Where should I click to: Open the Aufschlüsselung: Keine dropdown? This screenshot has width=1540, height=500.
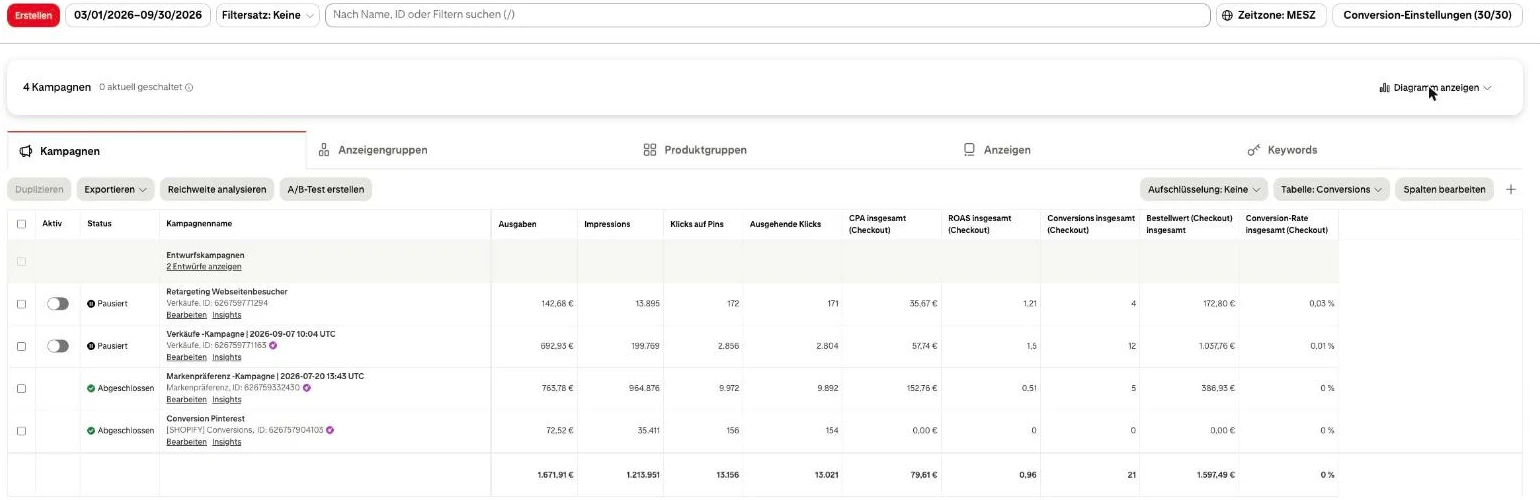pos(1204,189)
